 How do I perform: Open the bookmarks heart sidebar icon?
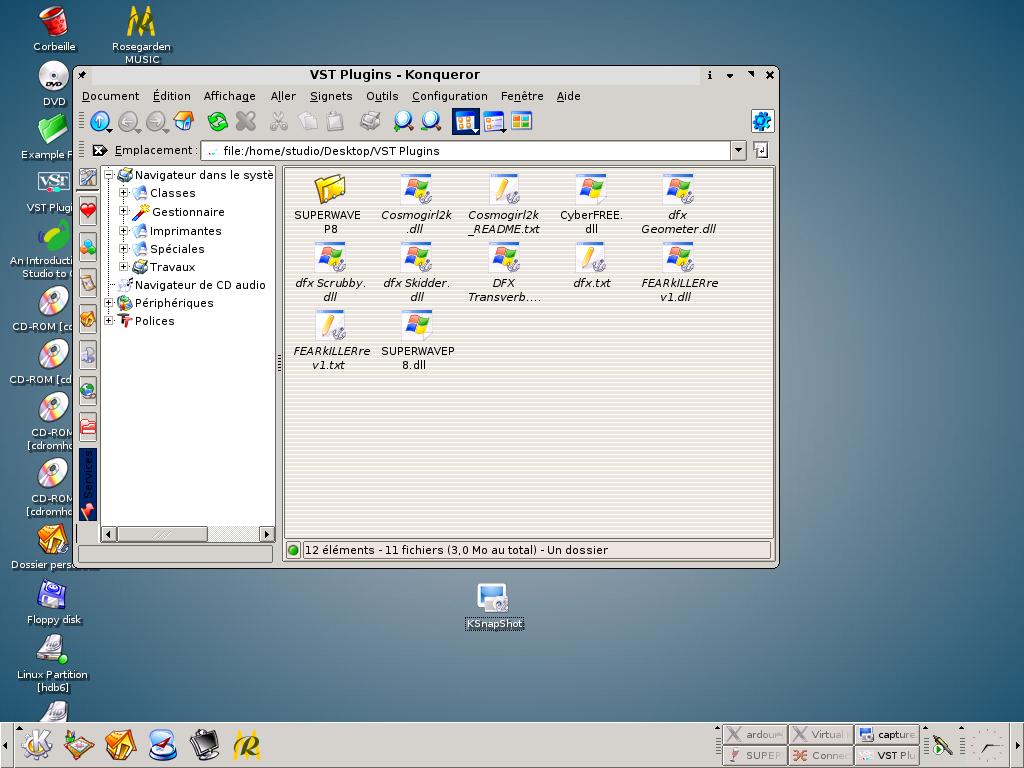pos(88,210)
